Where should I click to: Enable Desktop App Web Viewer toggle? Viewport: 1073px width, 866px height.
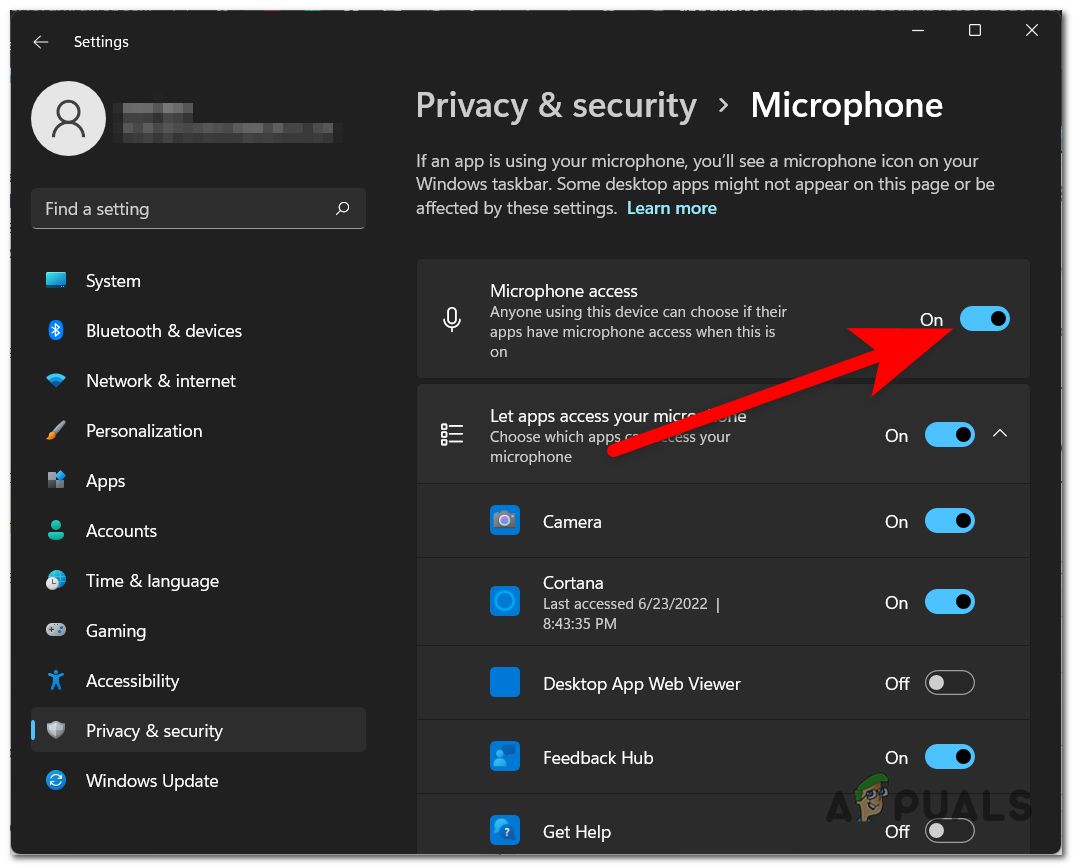(949, 683)
